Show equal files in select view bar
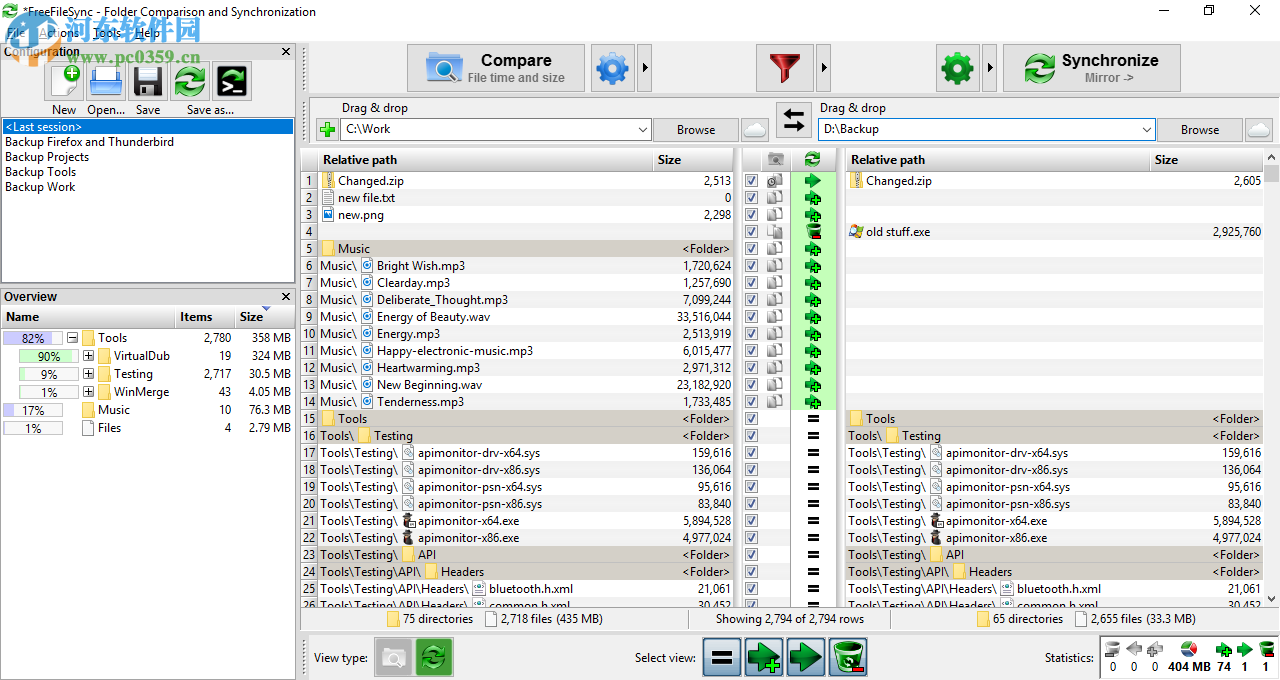 point(721,657)
